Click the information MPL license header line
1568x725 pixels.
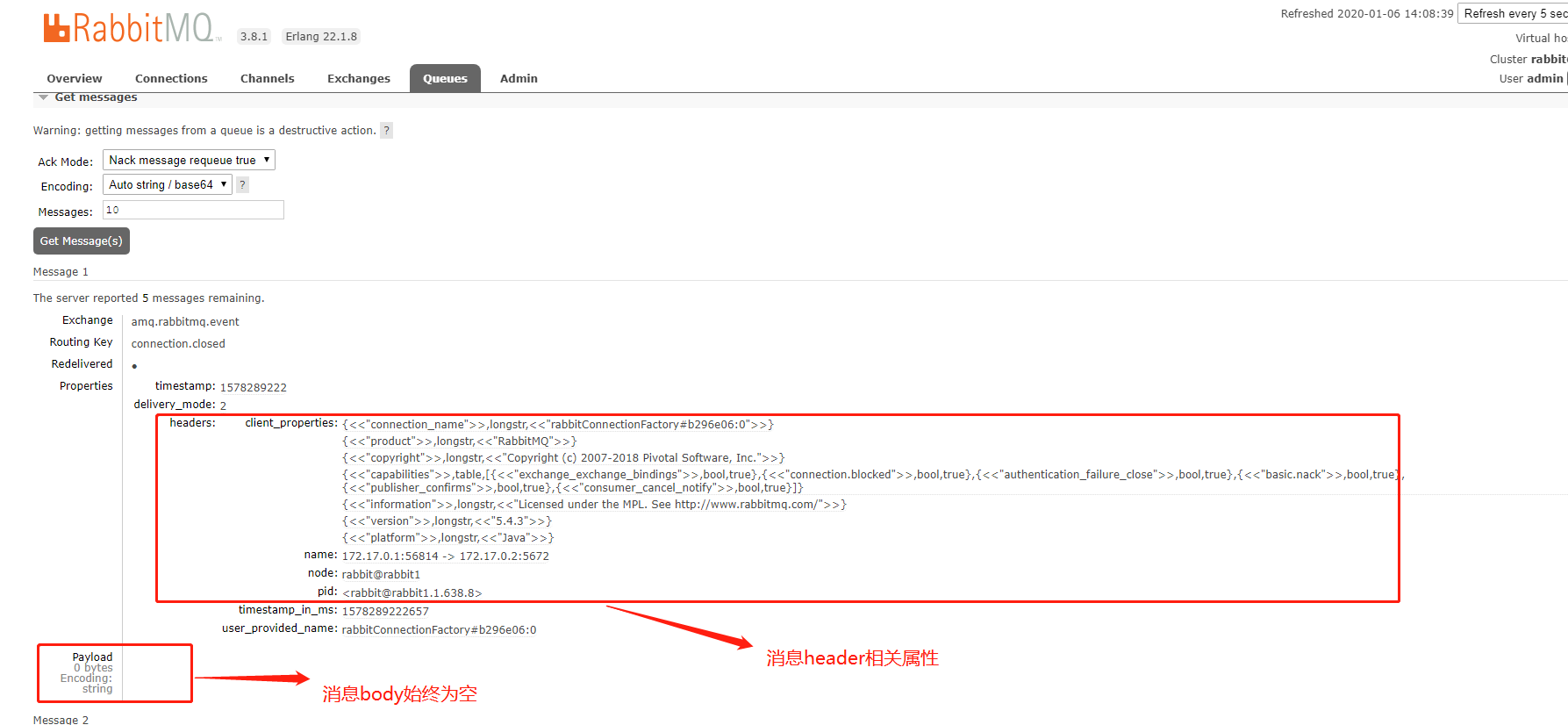[x=594, y=505]
